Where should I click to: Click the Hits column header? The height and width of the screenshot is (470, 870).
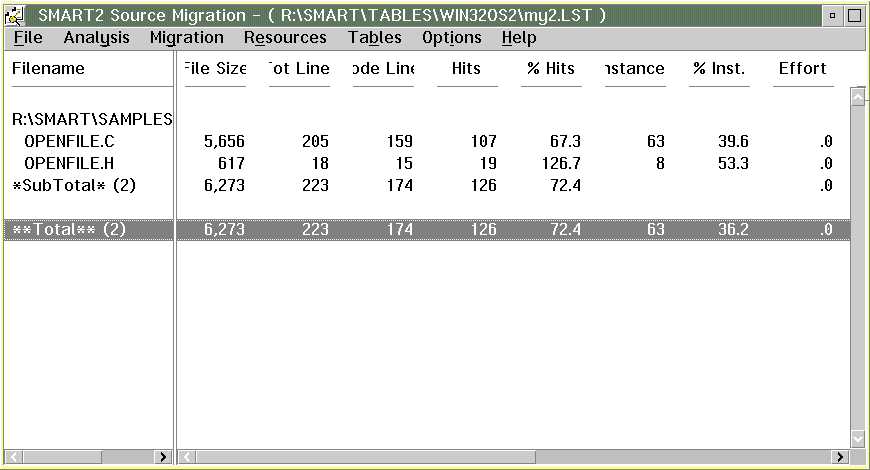(466, 69)
